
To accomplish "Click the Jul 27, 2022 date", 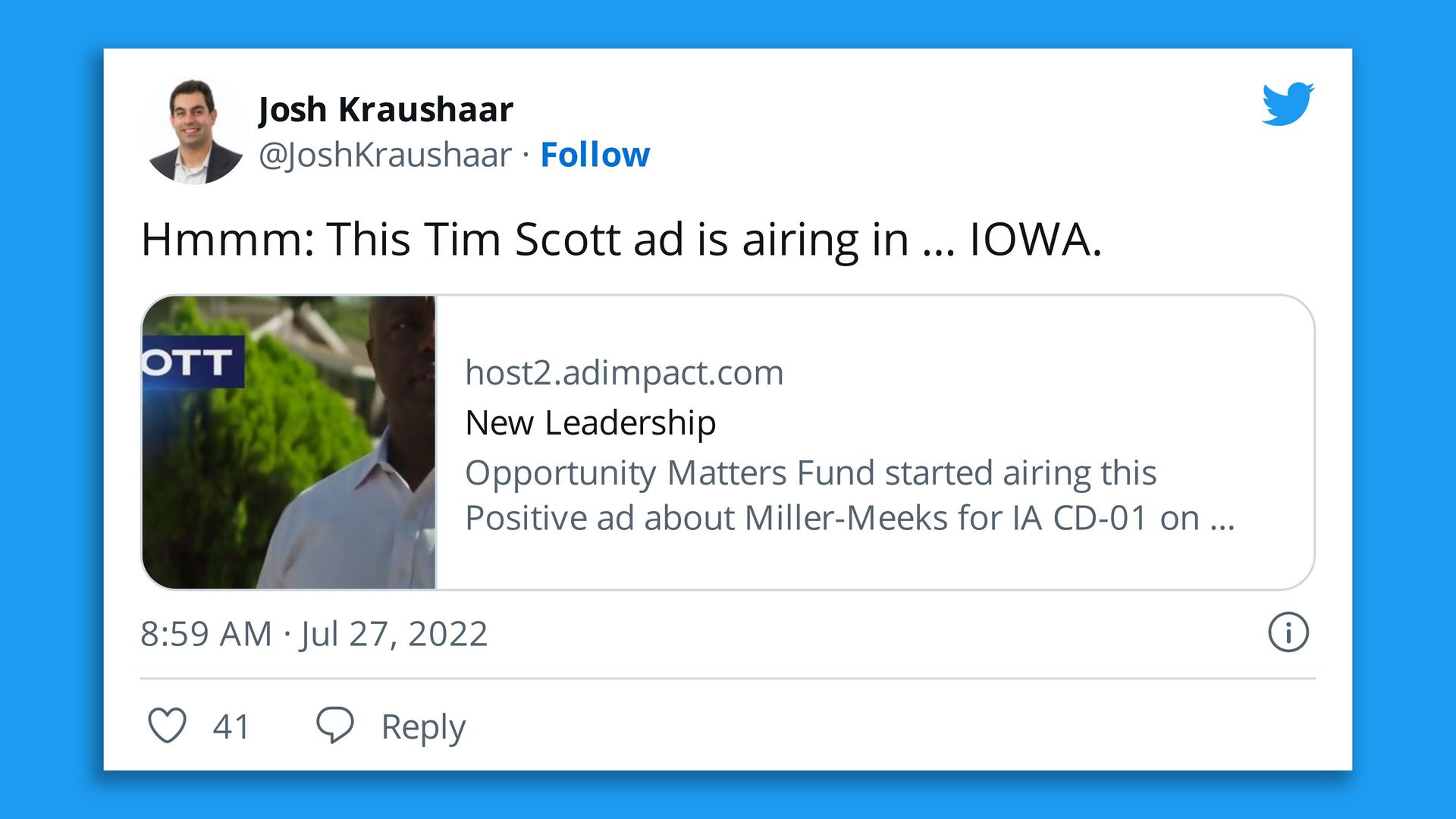I will coord(394,634).
